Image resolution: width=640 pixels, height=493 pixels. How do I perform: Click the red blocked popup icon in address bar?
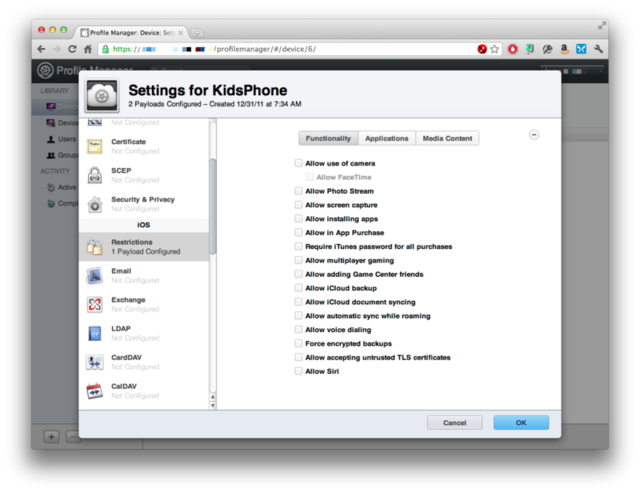[482, 49]
